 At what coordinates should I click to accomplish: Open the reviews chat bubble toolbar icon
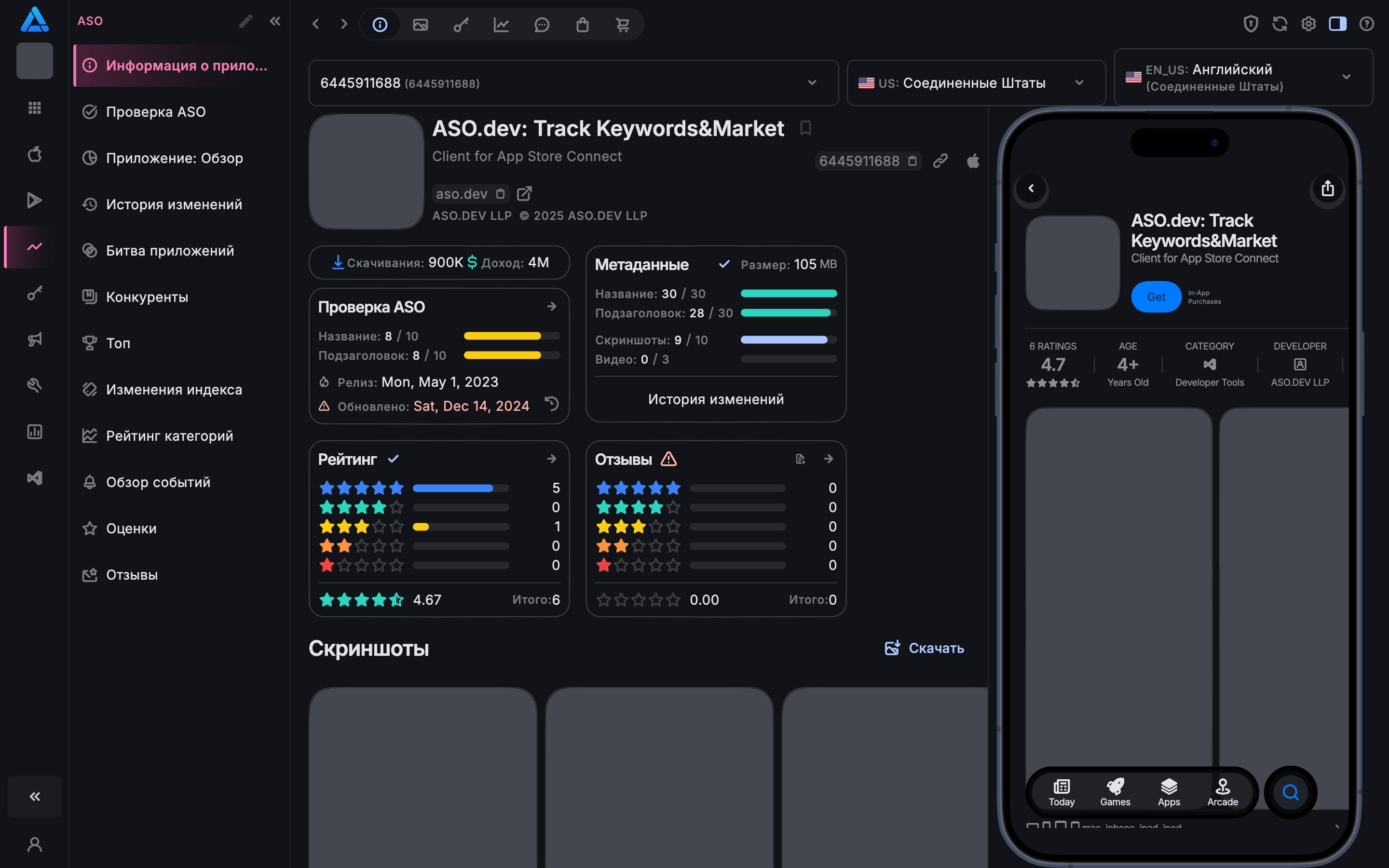(x=542, y=24)
